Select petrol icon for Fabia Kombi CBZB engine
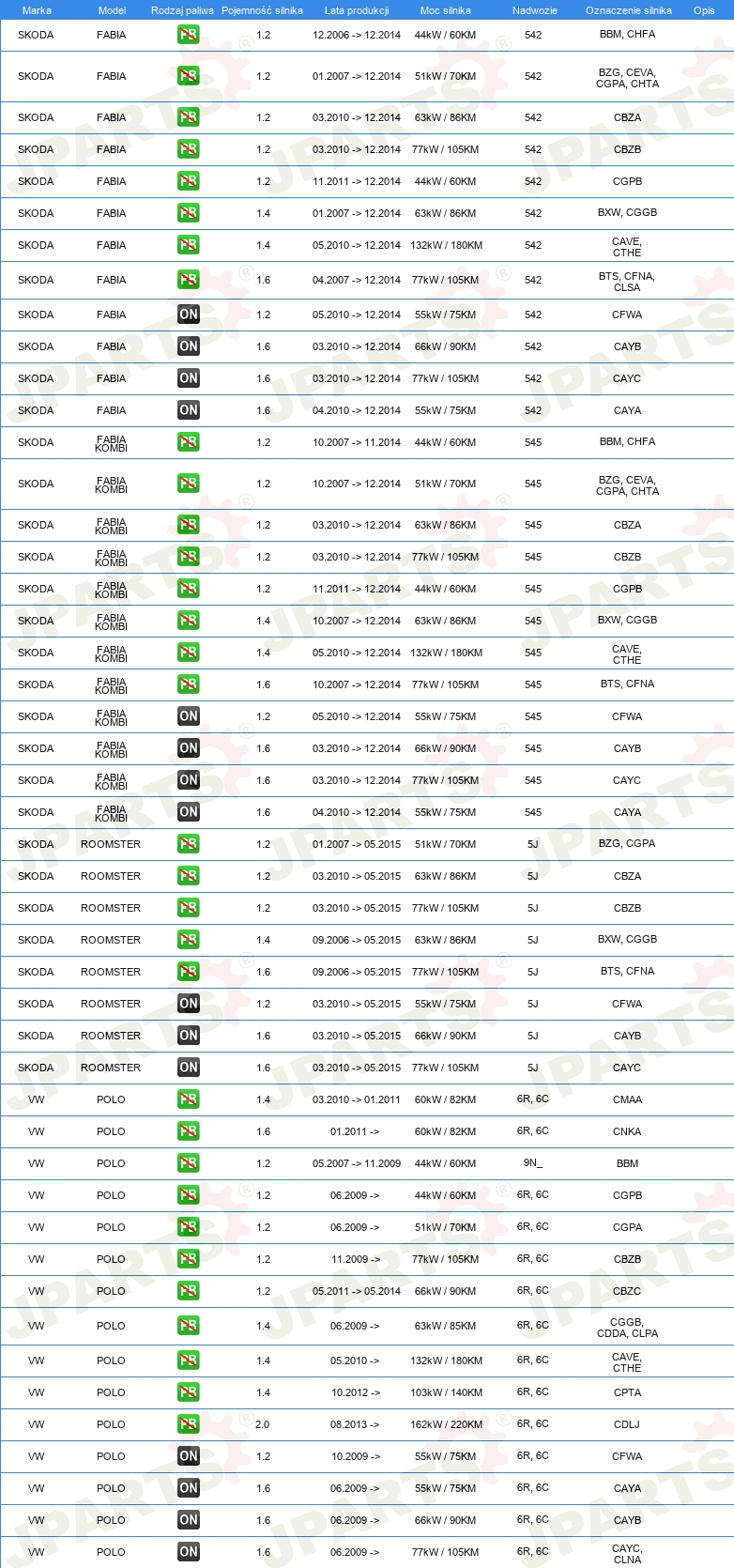The image size is (734, 1568). pos(189,557)
